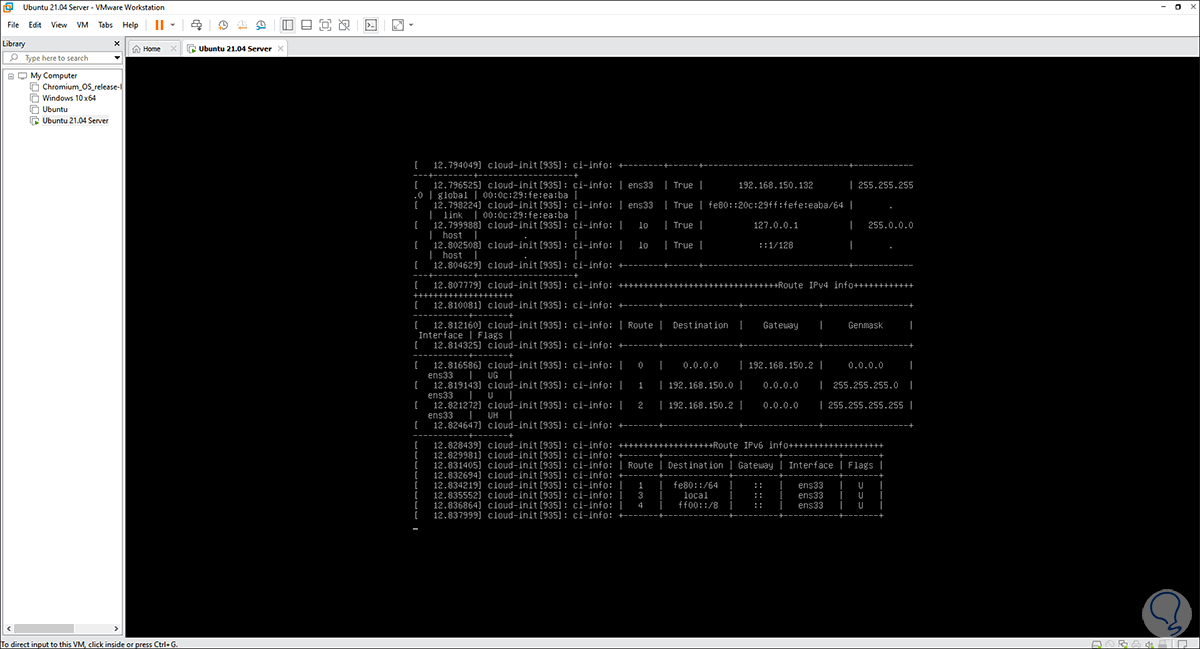Open the VM menu

click(x=83, y=24)
